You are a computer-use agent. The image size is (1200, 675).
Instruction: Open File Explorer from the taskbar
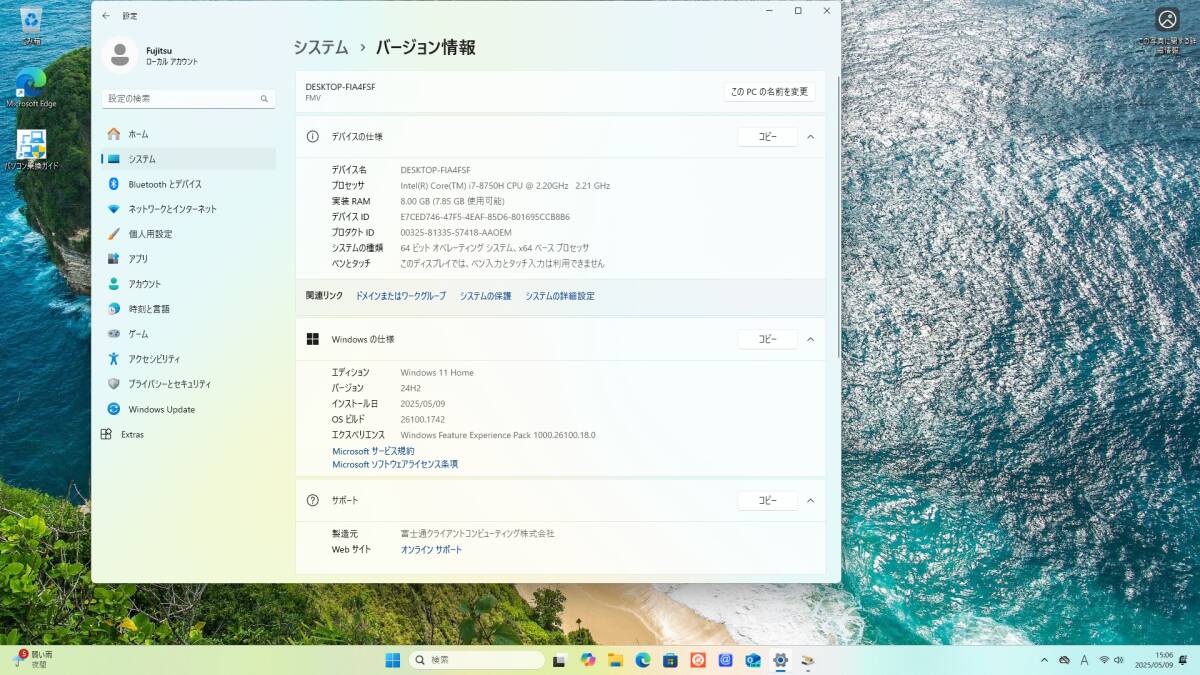point(616,660)
